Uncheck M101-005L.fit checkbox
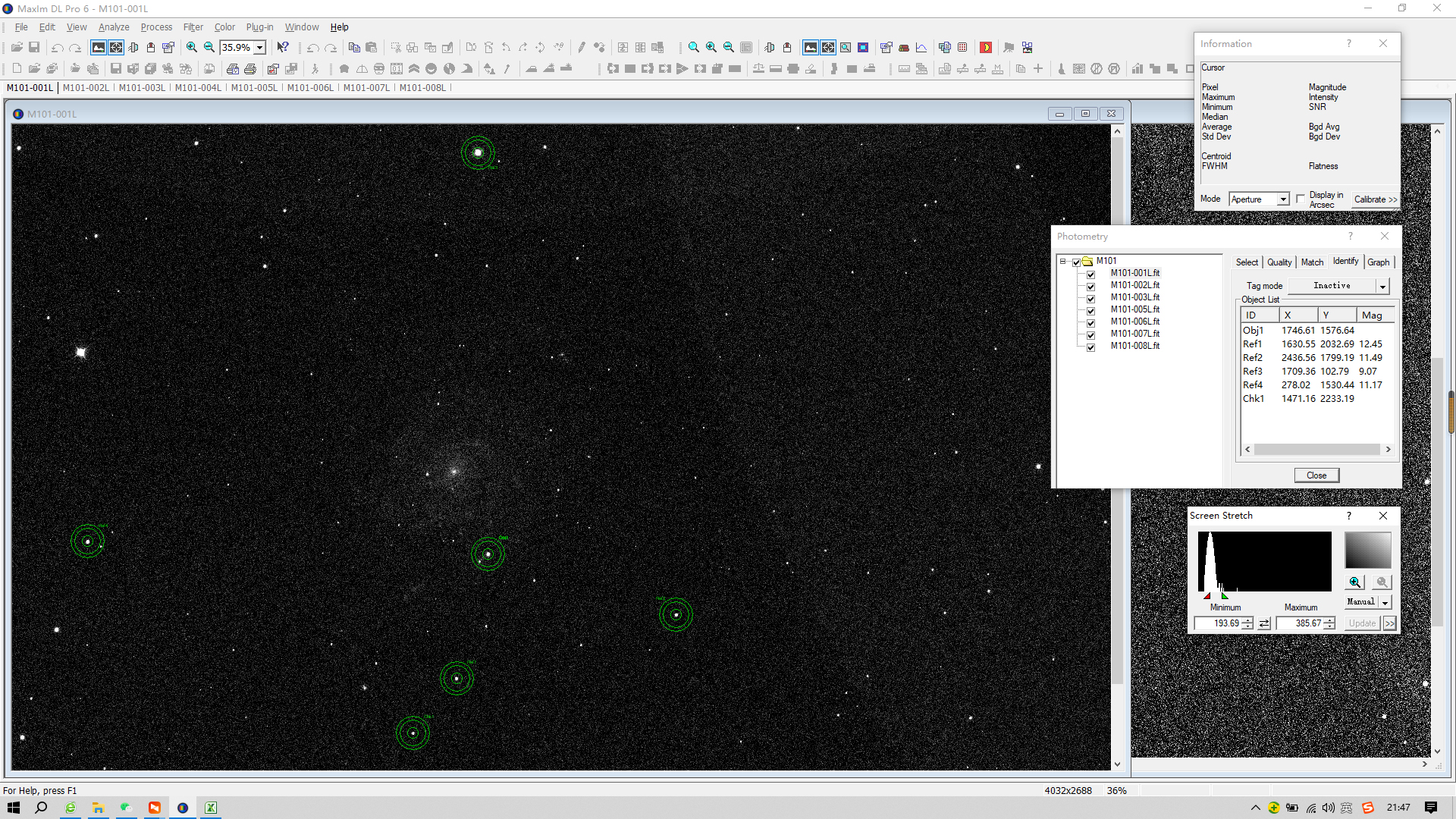The image size is (1456, 819). pyautogui.click(x=1090, y=311)
